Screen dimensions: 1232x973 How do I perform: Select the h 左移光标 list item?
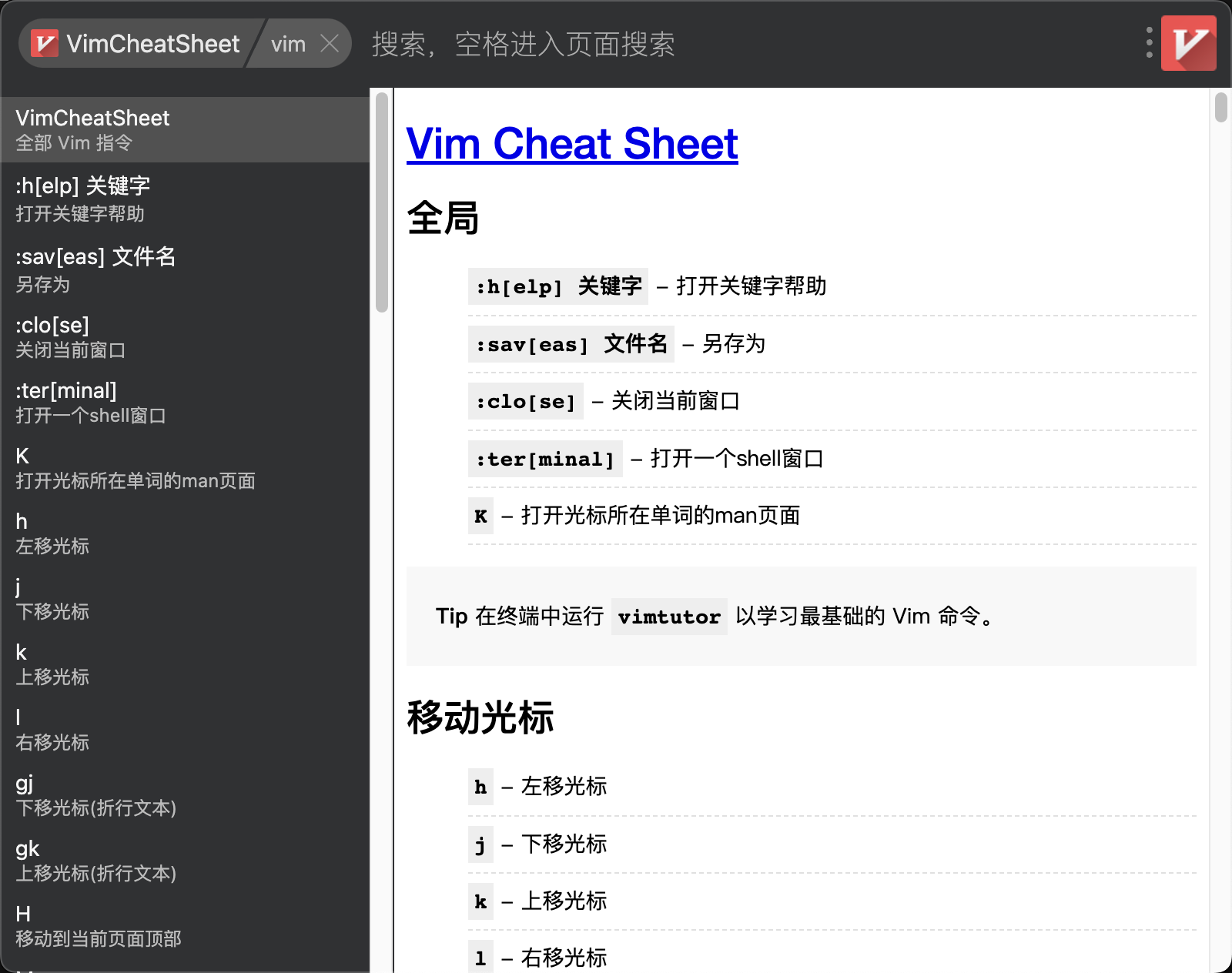click(185, 533)
